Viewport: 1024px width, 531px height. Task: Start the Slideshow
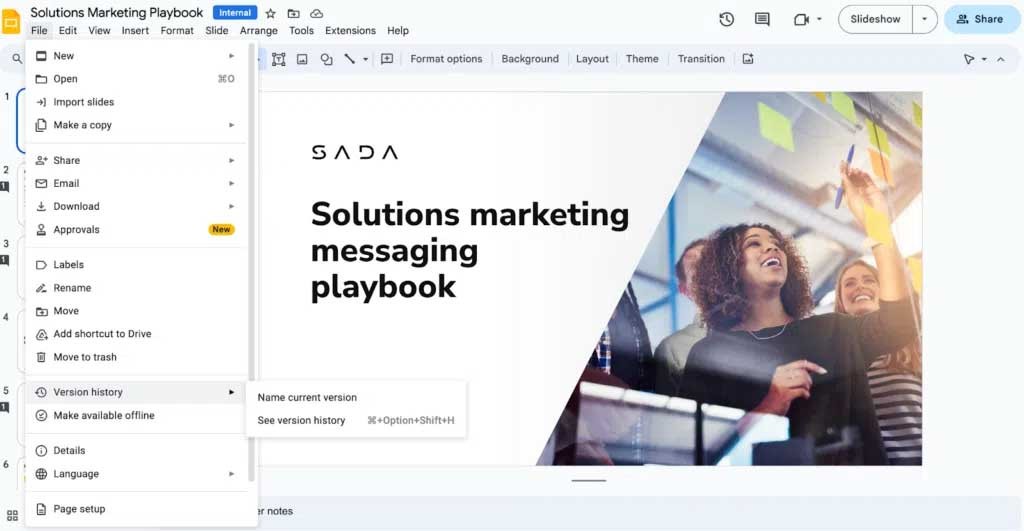coord(875,19)
